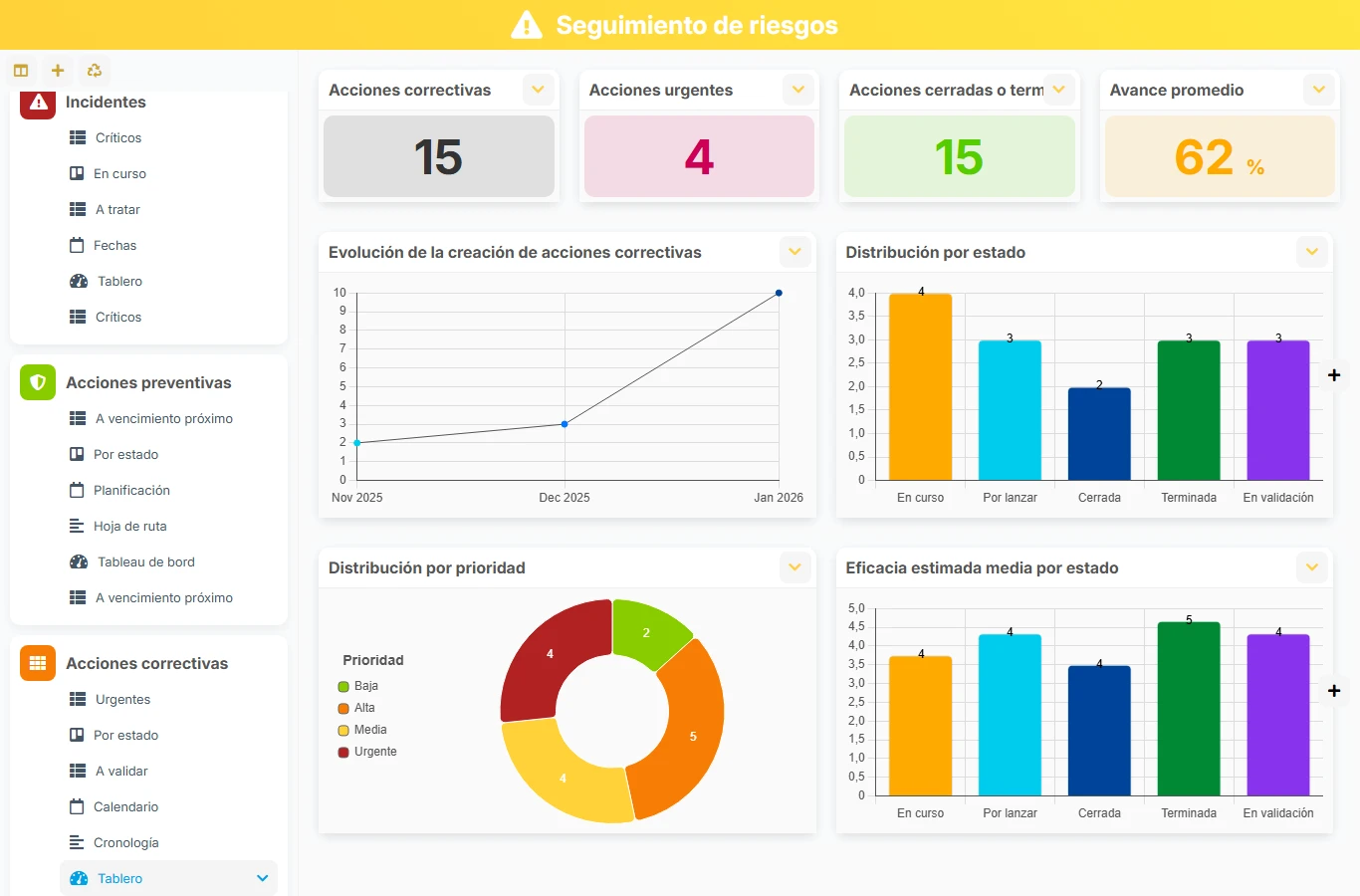Click the kanban icon beside Por estado in Acciones preventivas

[77, 454]
